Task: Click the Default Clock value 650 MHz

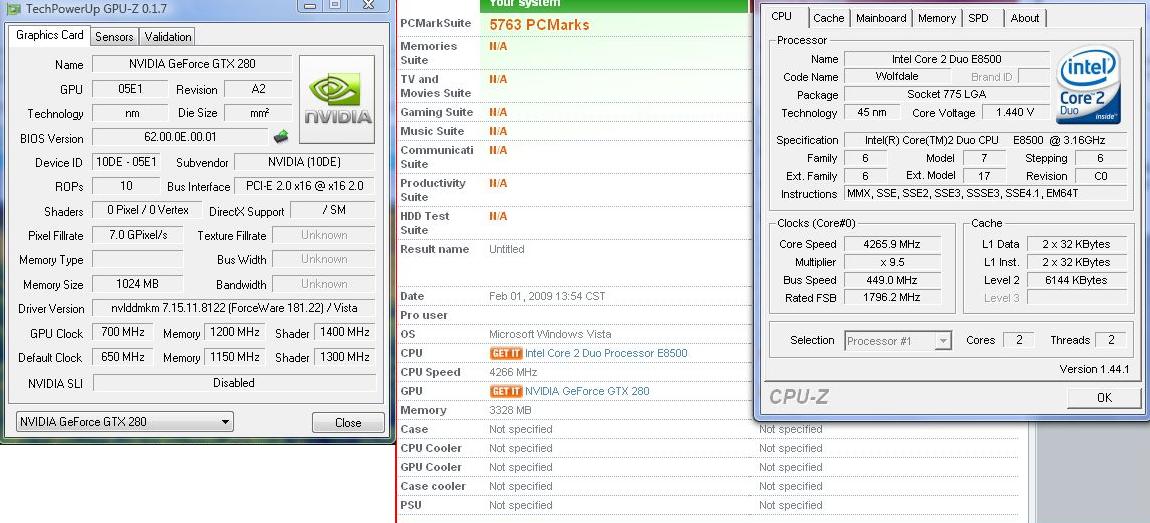Action: (x=122, y=357)
